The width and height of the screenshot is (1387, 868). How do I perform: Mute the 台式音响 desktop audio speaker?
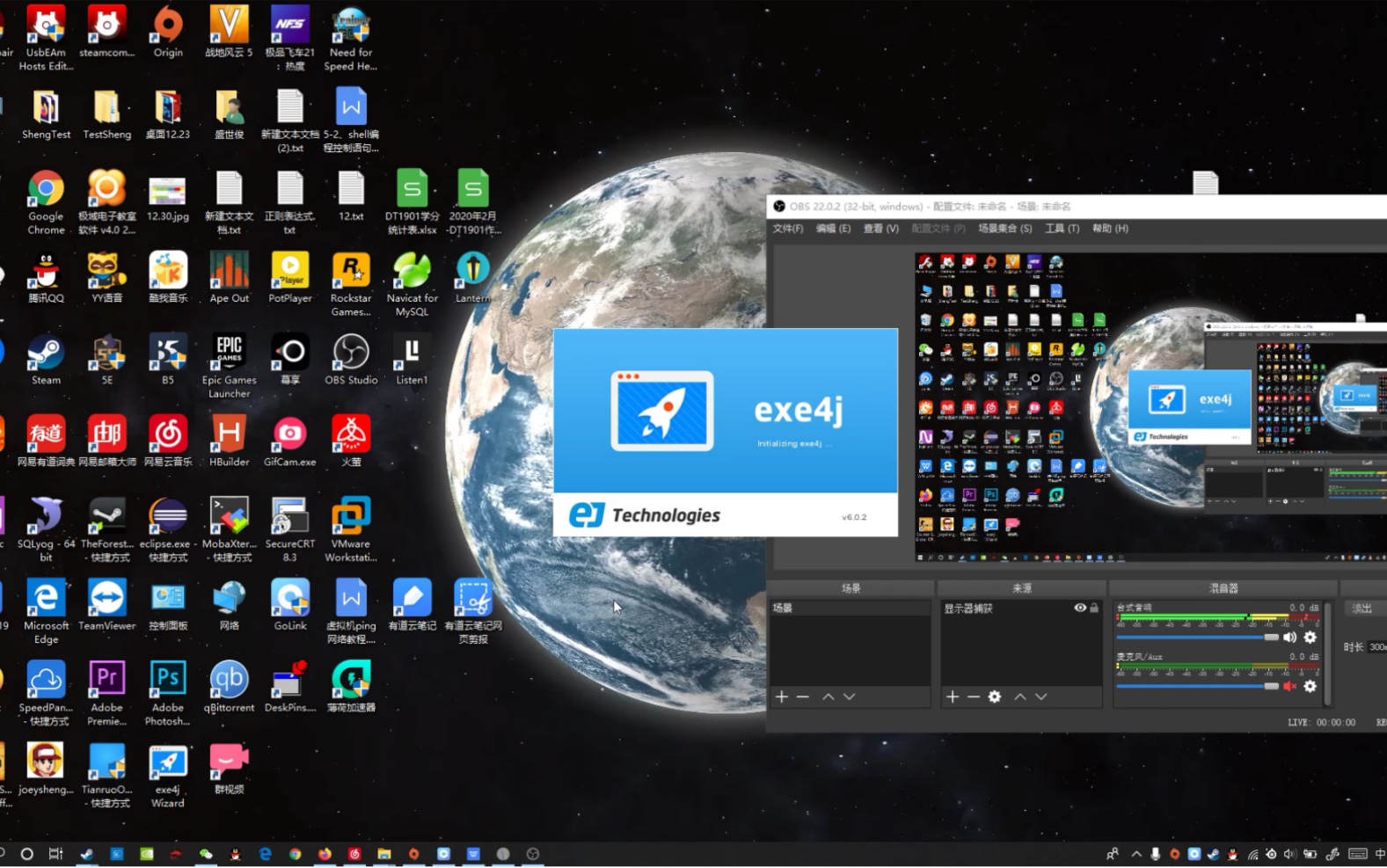pos(1289,637)
